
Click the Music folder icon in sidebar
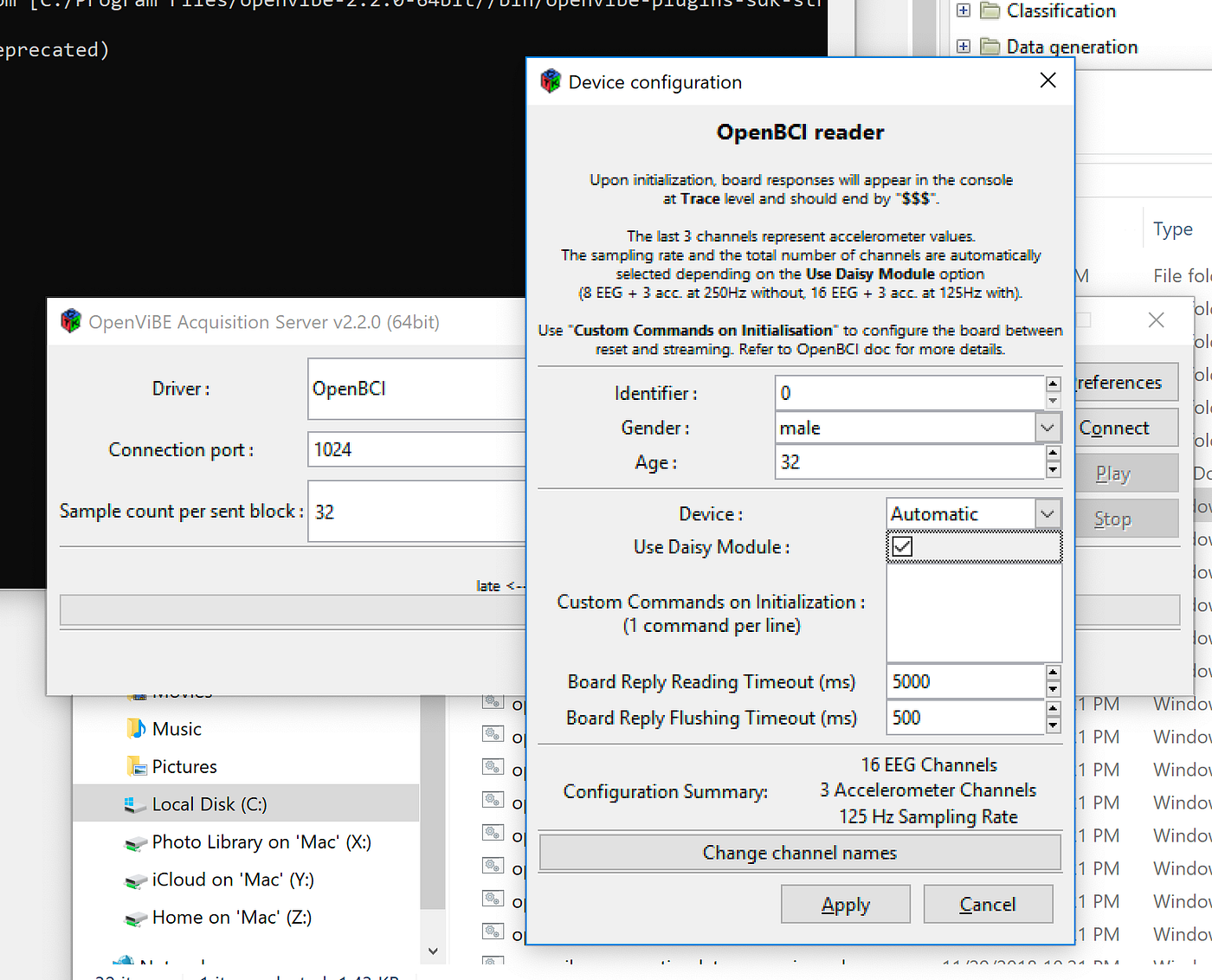tap(136, 728)
